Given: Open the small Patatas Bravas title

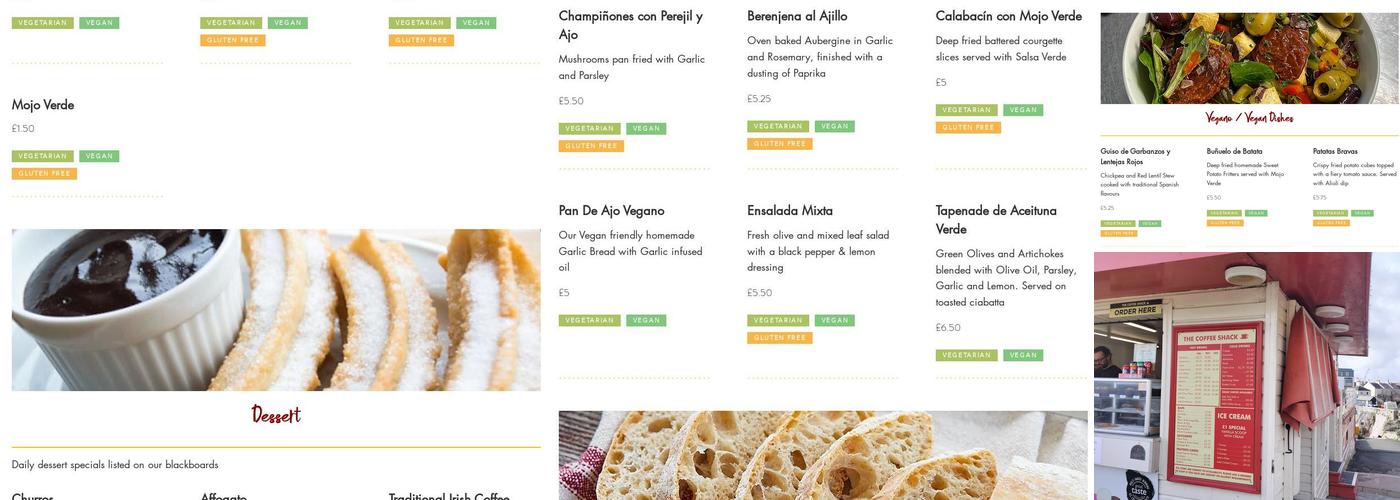Looking at the screenshot, I should pyautogui.click(x=1334, y=152).
